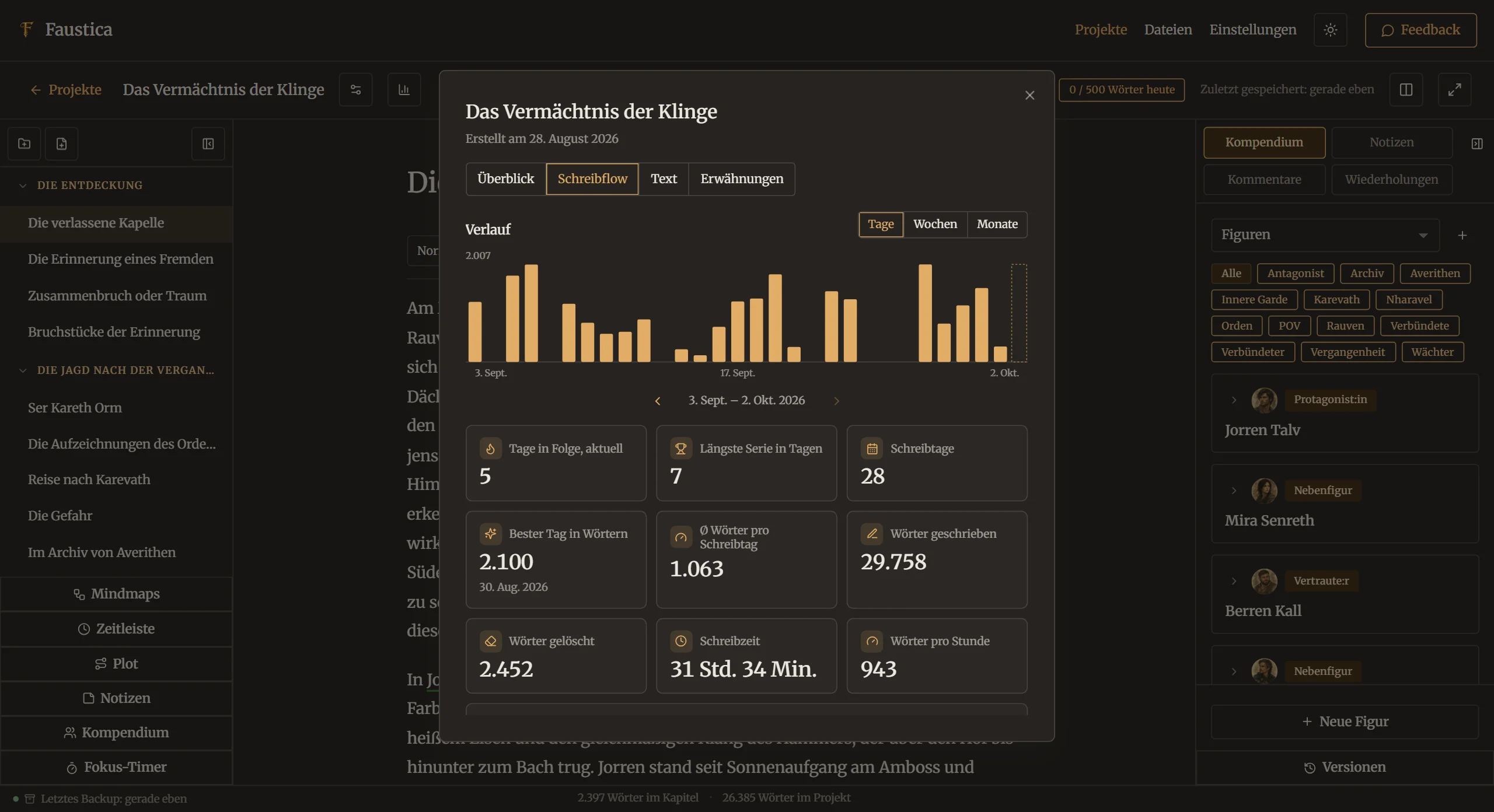Go back via the Projekte link
1494x812 pixels.
pos(66,90)
